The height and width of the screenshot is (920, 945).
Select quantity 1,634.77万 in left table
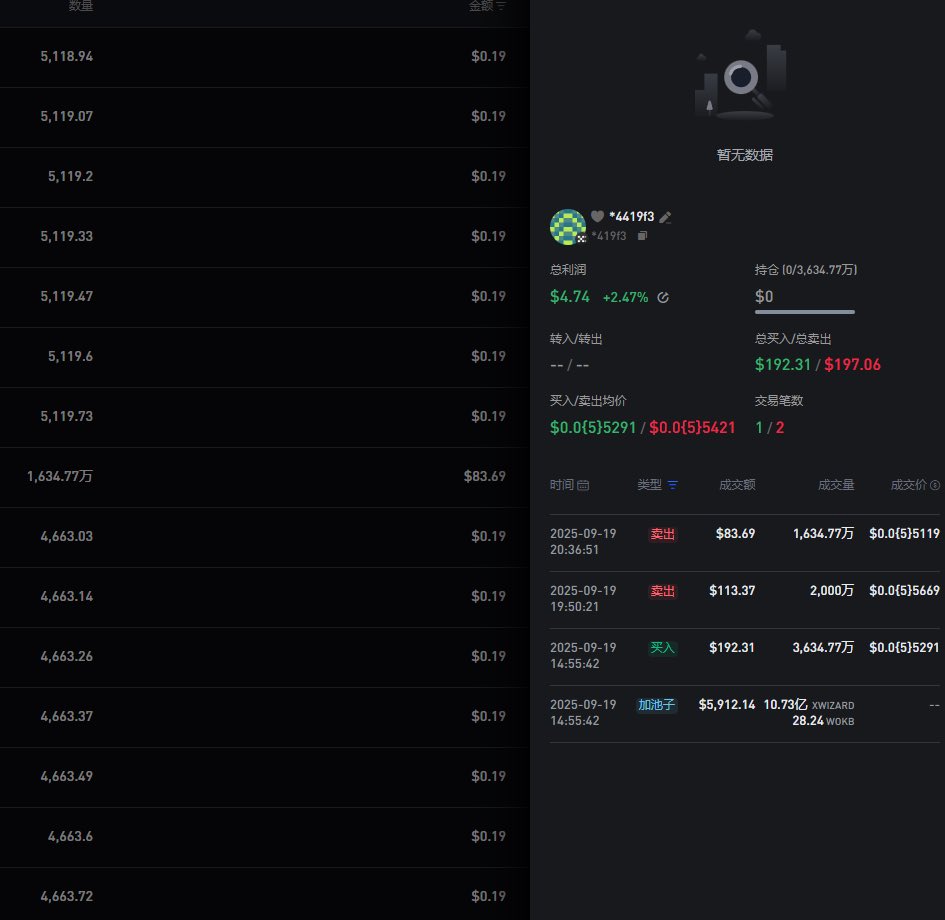click(60, 477)
